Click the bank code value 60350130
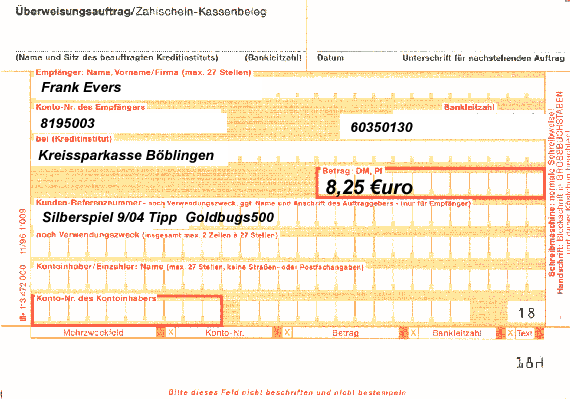Image resolution: width=570 pixels, height=399 pixels. 381,128
